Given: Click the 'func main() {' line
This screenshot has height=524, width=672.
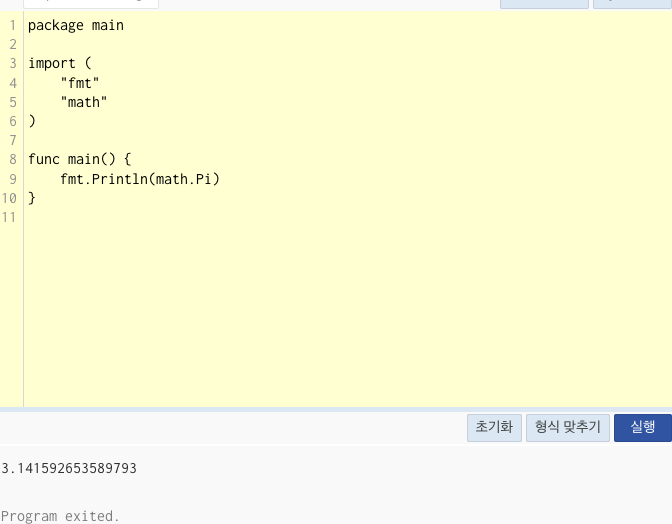Looking at the screenshot, I should click(80, 159).
